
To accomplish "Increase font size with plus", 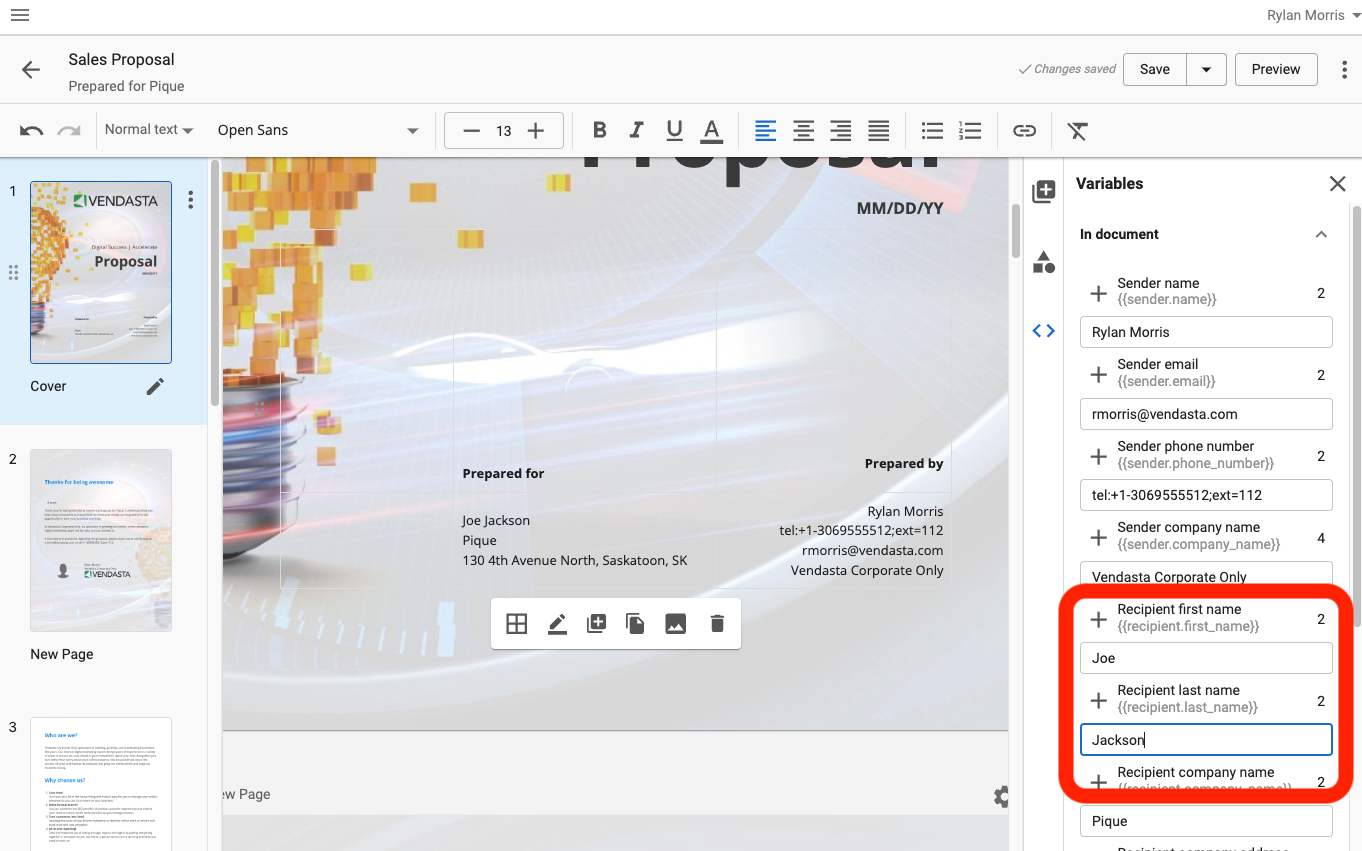I will pos(536,131).
